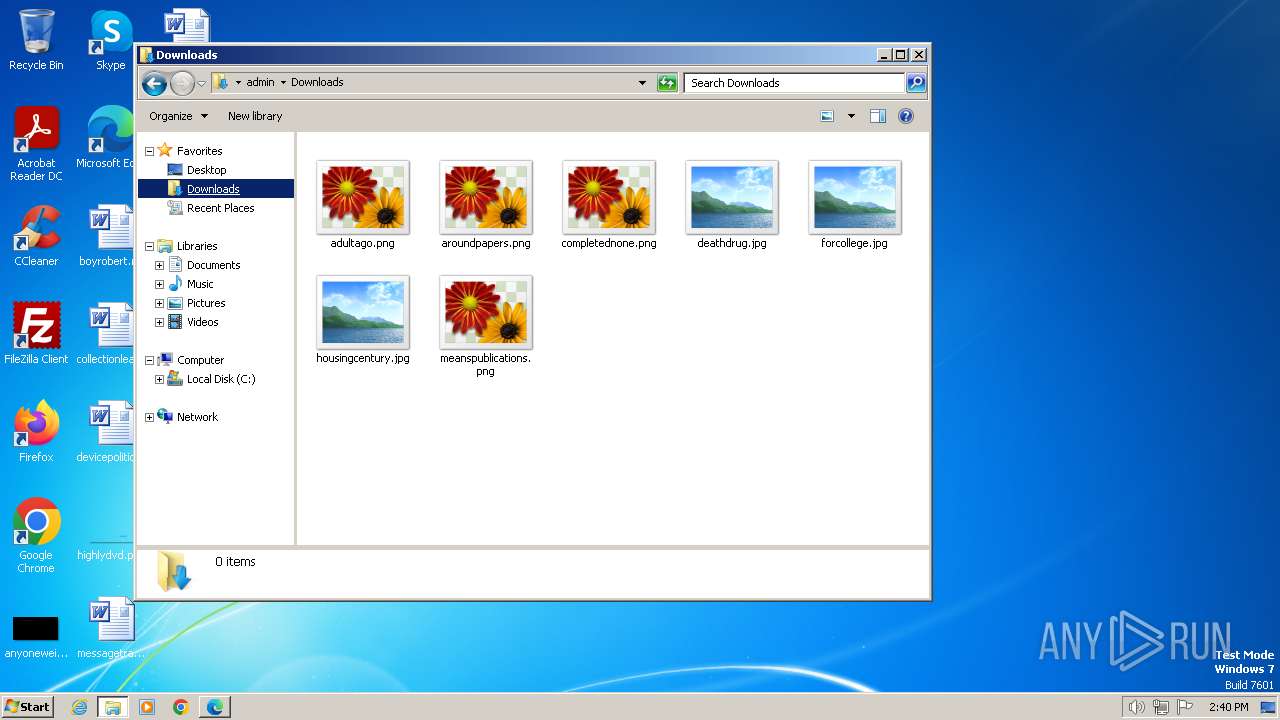The height and width of the screenshot is (720, 1280).
Task: Click admin in the address breadcrumb
Action: [x=260, y=83]
